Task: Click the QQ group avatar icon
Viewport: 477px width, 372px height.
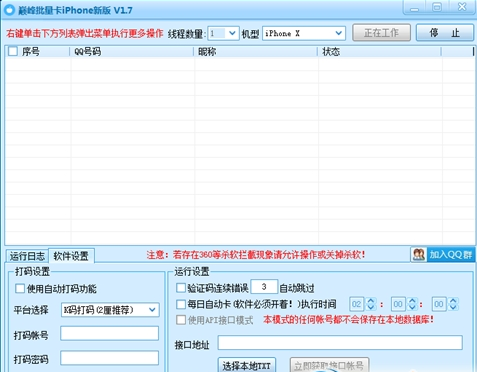Action: pyautogui.click(x=419, y=255)
